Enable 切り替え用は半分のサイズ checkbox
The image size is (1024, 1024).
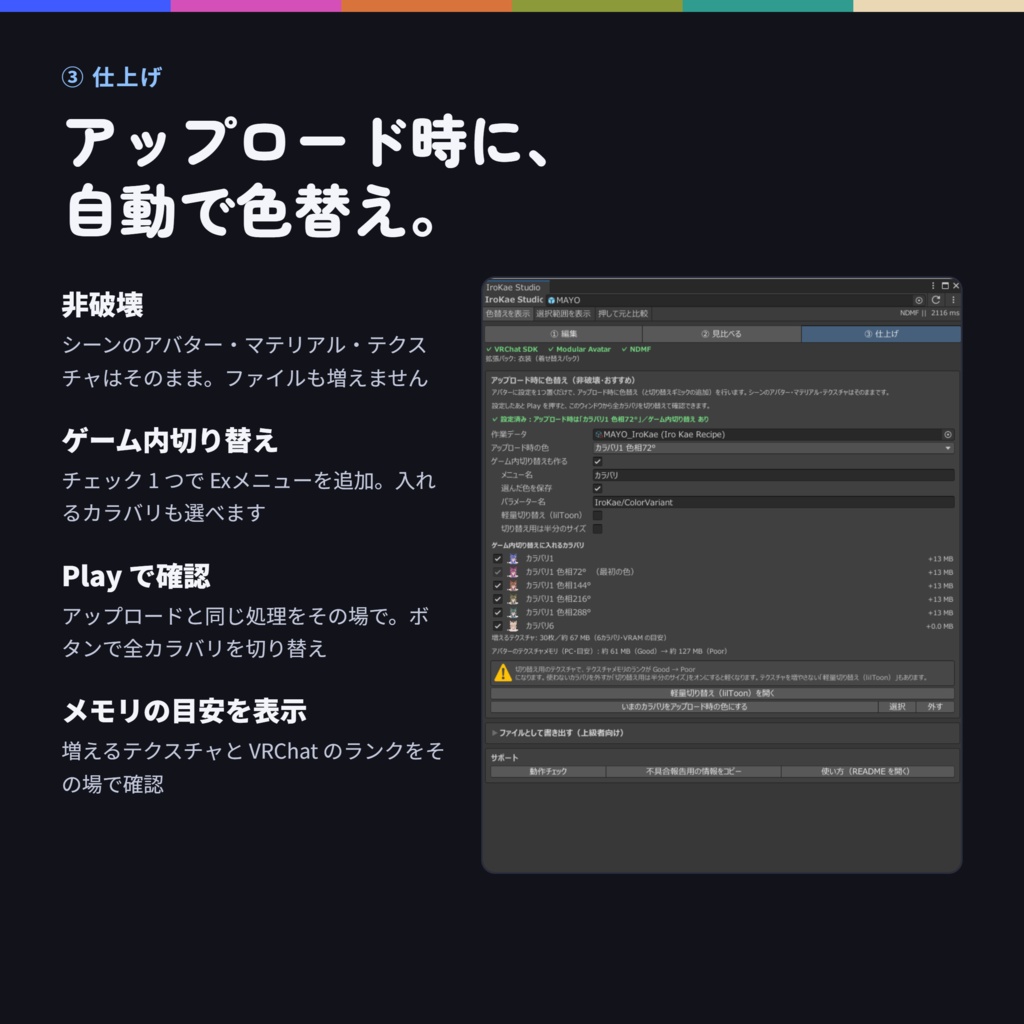click(x=598, y=529)
